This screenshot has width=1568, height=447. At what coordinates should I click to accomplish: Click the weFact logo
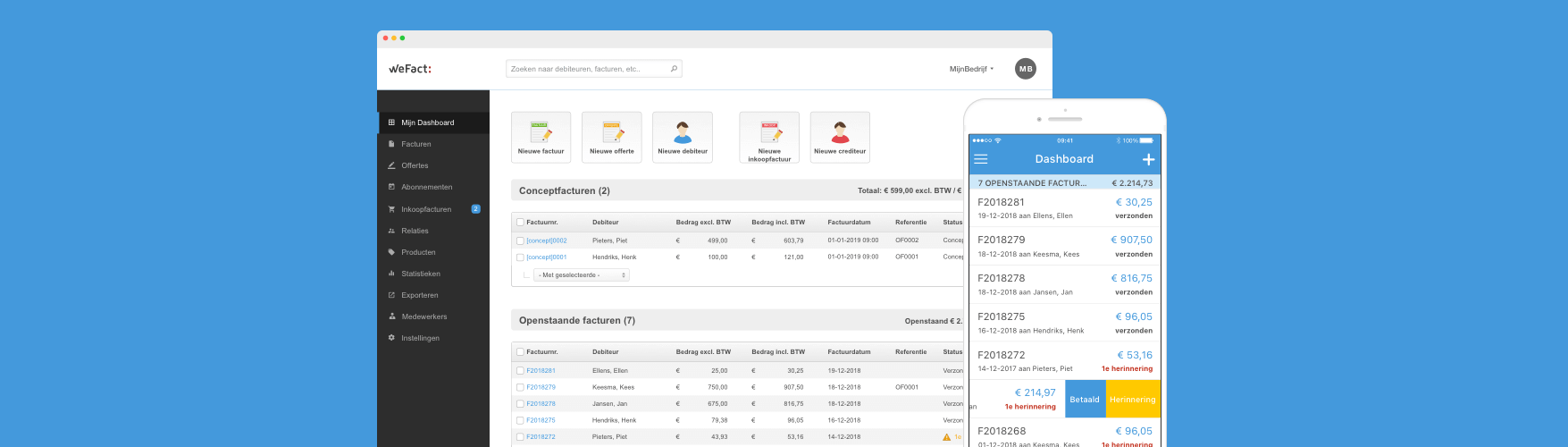[410, 69]
